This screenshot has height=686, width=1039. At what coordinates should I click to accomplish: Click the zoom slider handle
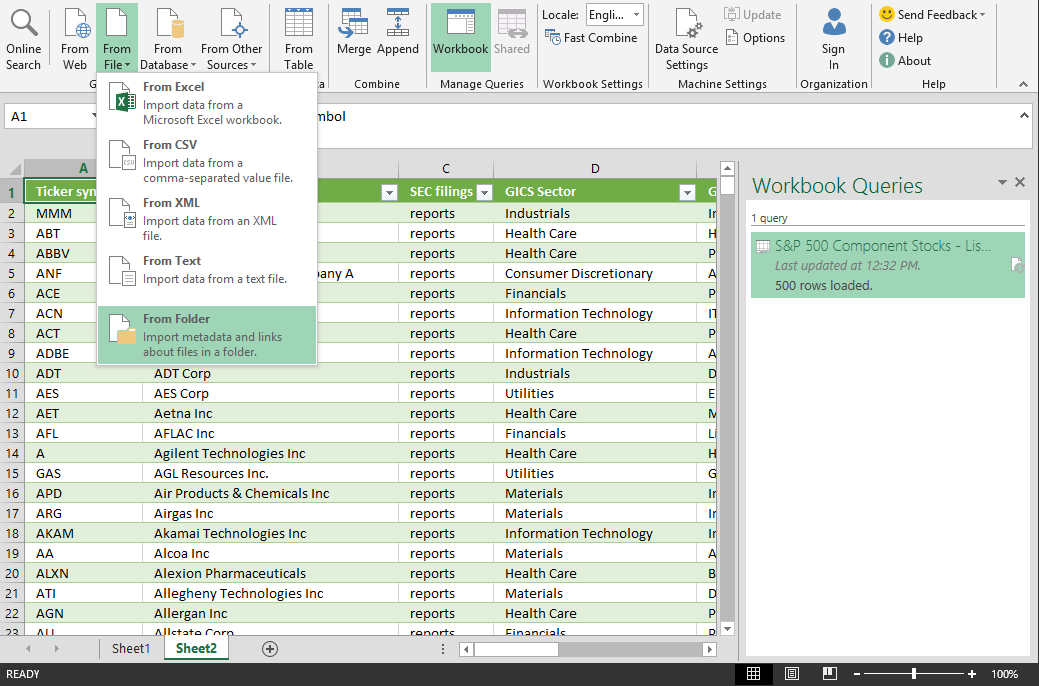914,674
